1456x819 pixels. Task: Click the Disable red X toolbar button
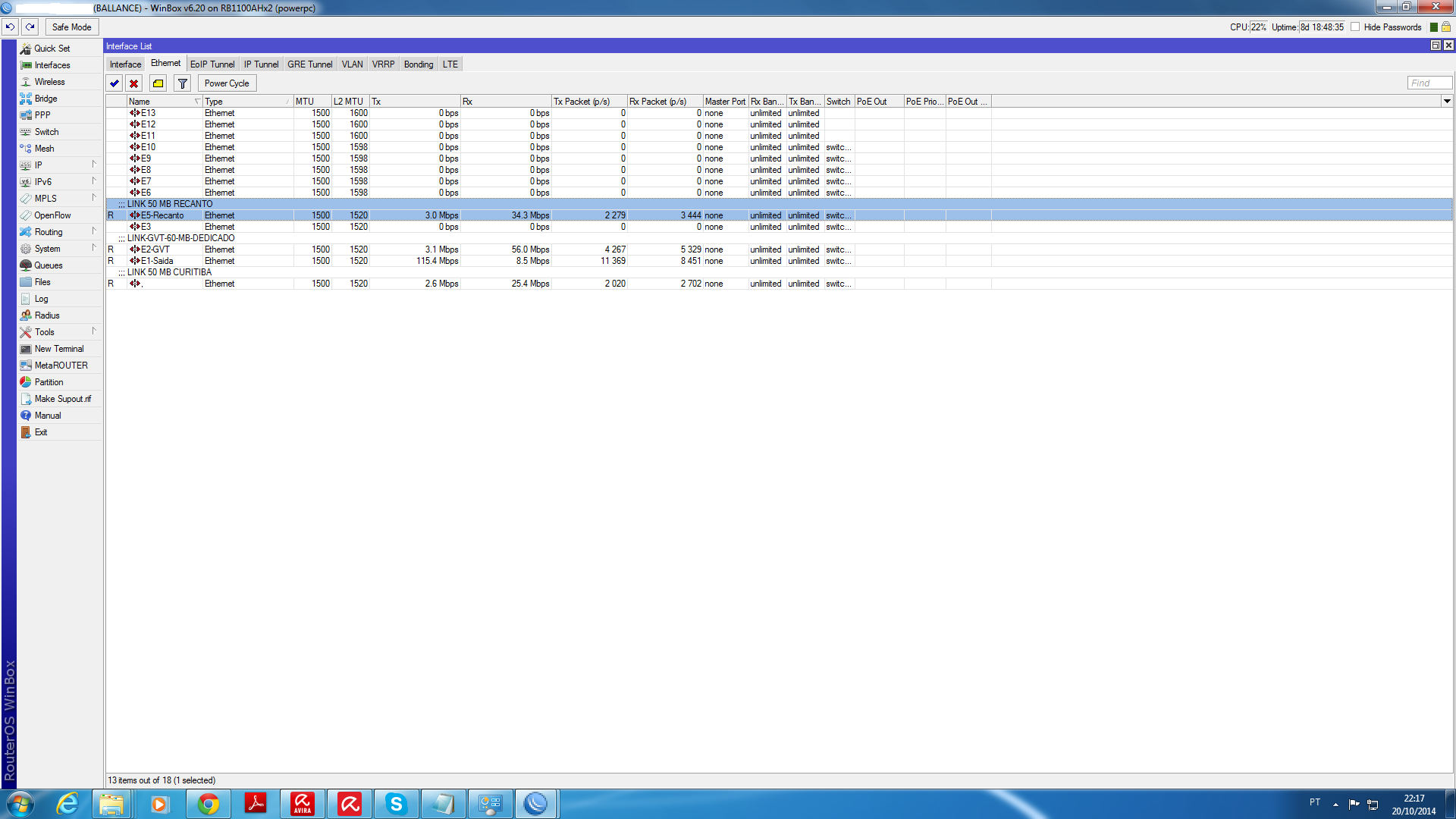pos(134,83)
